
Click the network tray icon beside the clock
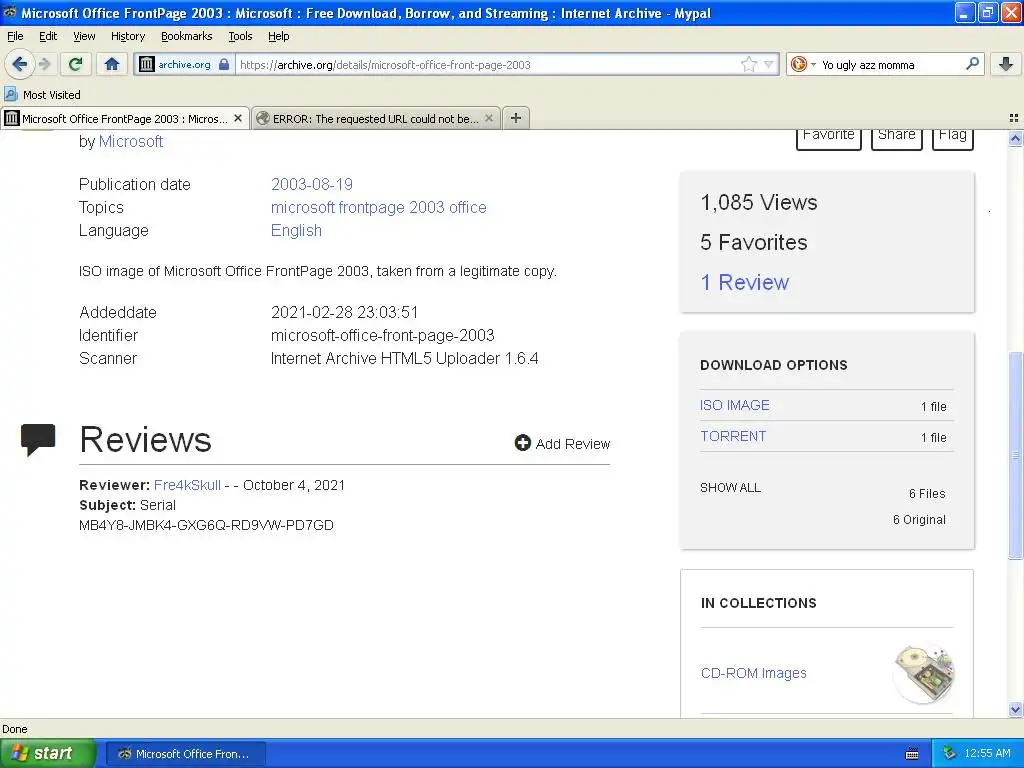[950, 754]
